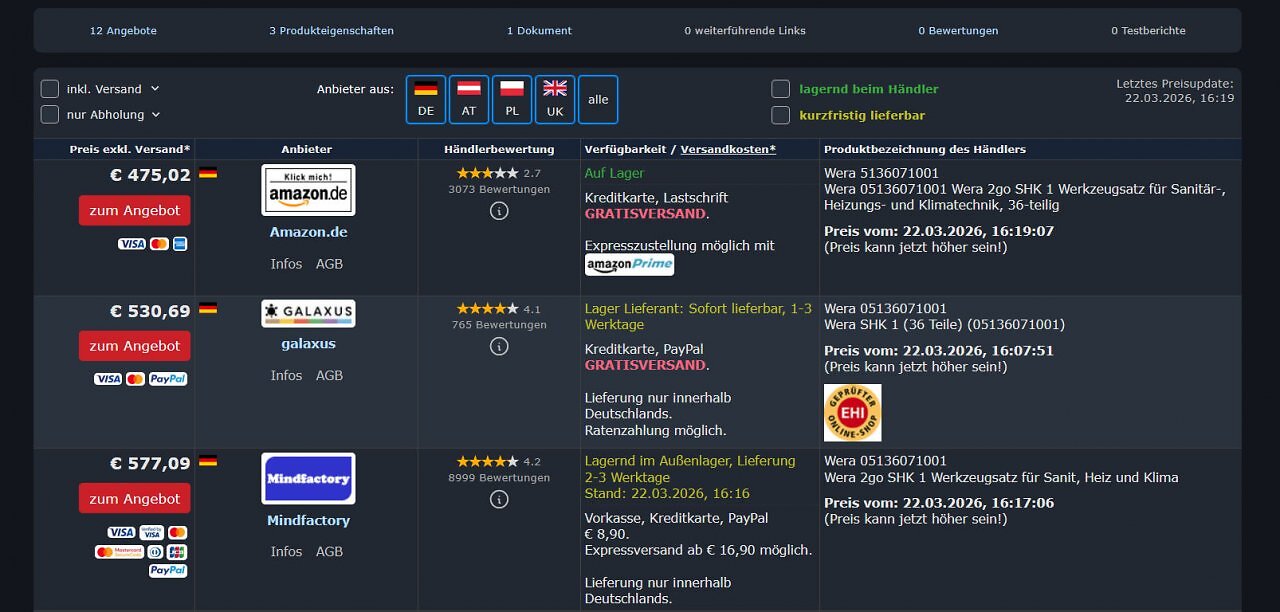Screen dimensions: 1280x612
Task: Click the PayPal icon in the Mindfactory offer
Action: [168, 571]
